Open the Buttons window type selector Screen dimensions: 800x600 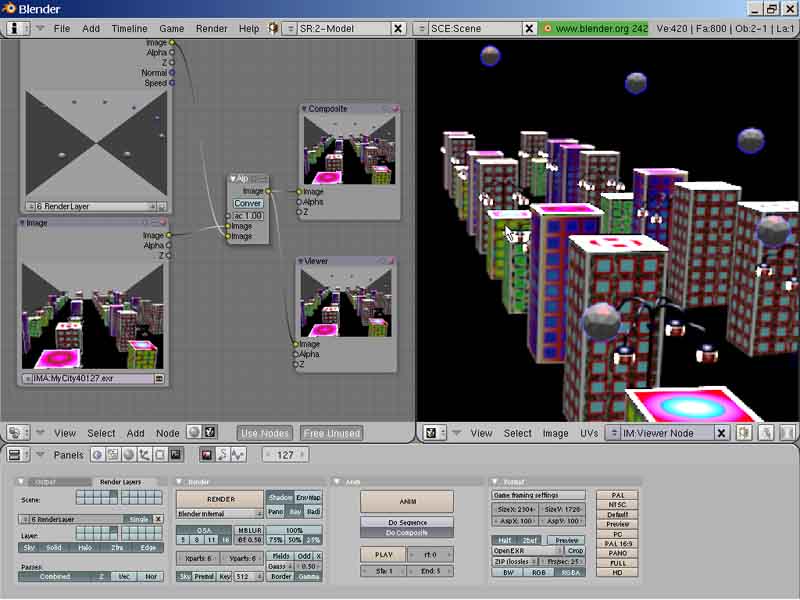tap(19, 455)
